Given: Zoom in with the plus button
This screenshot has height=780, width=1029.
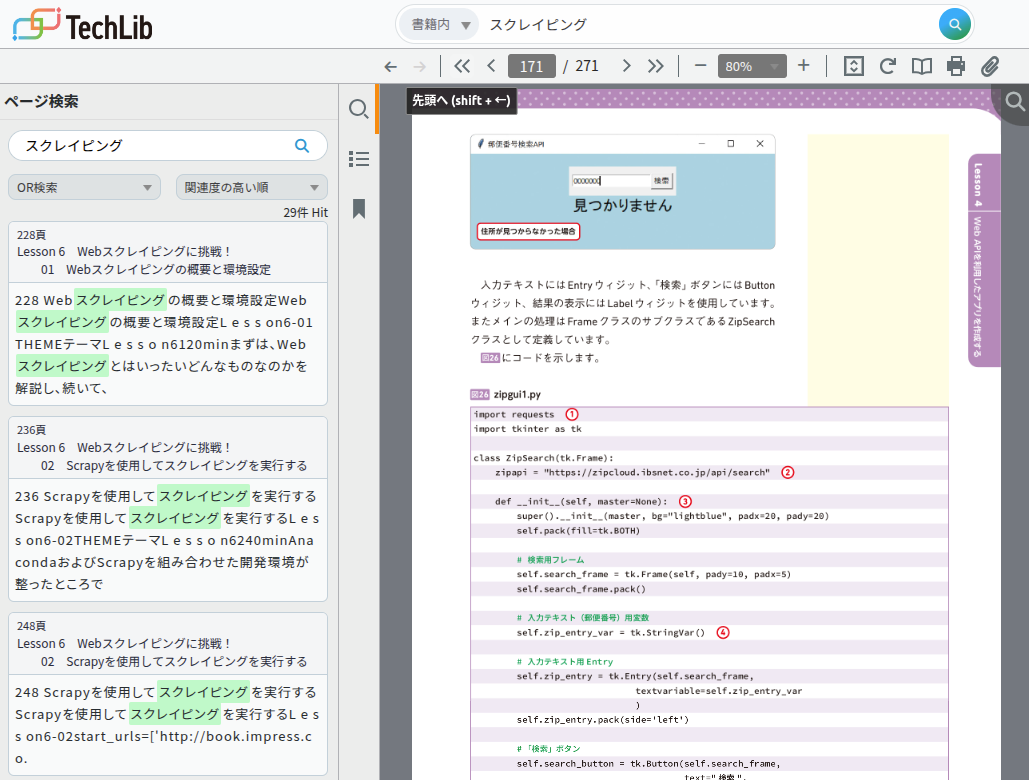Looking at the screenshot, I should coord(803,66).
